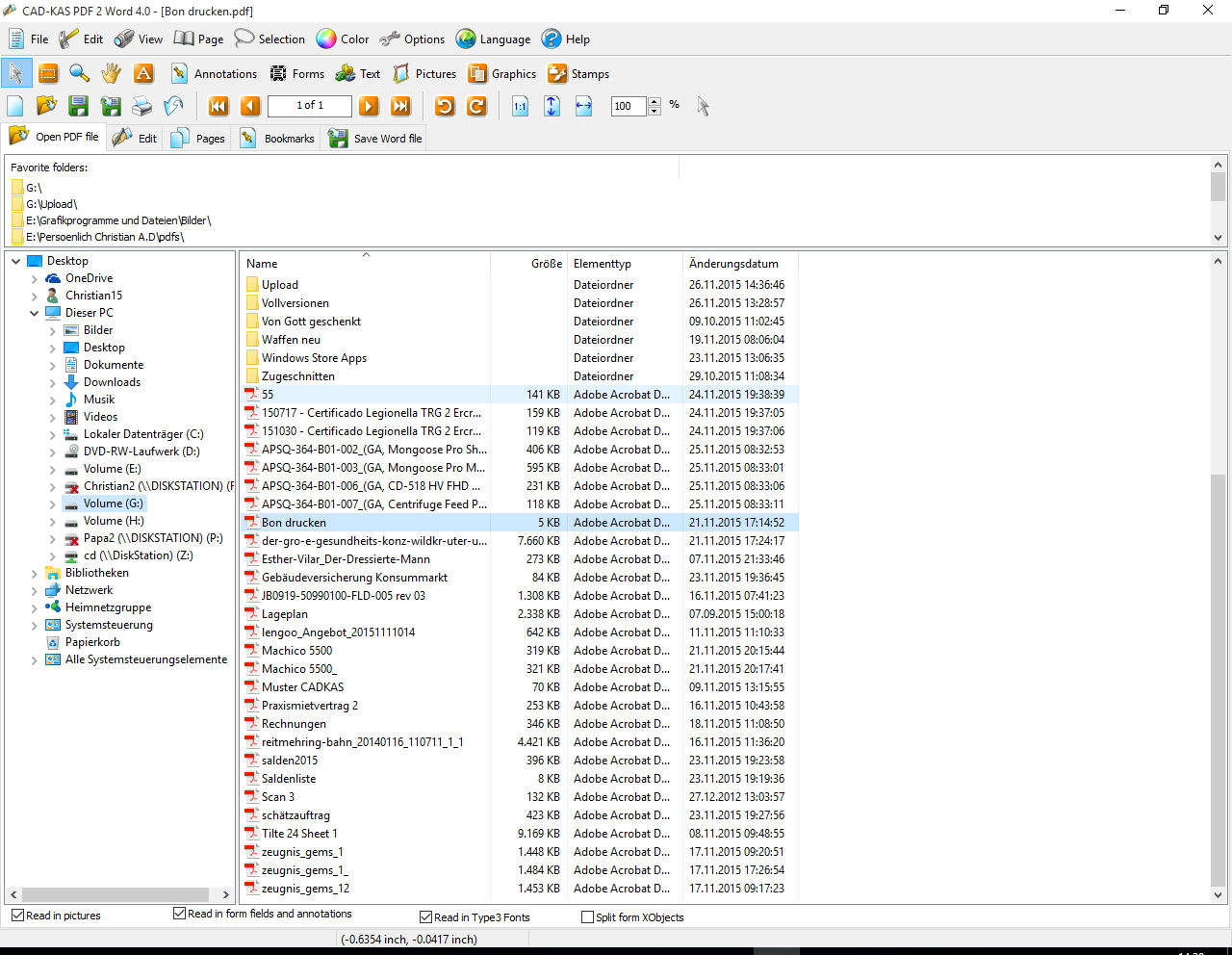
Task: Collapse the Dieser PC node
Action: pos(35,313)
